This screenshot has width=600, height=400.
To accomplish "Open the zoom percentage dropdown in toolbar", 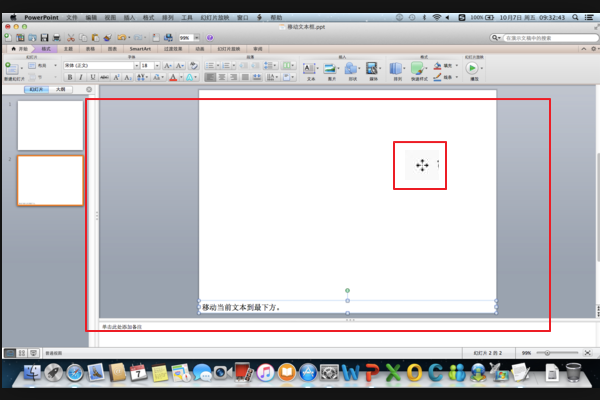I will pos(197,38).
